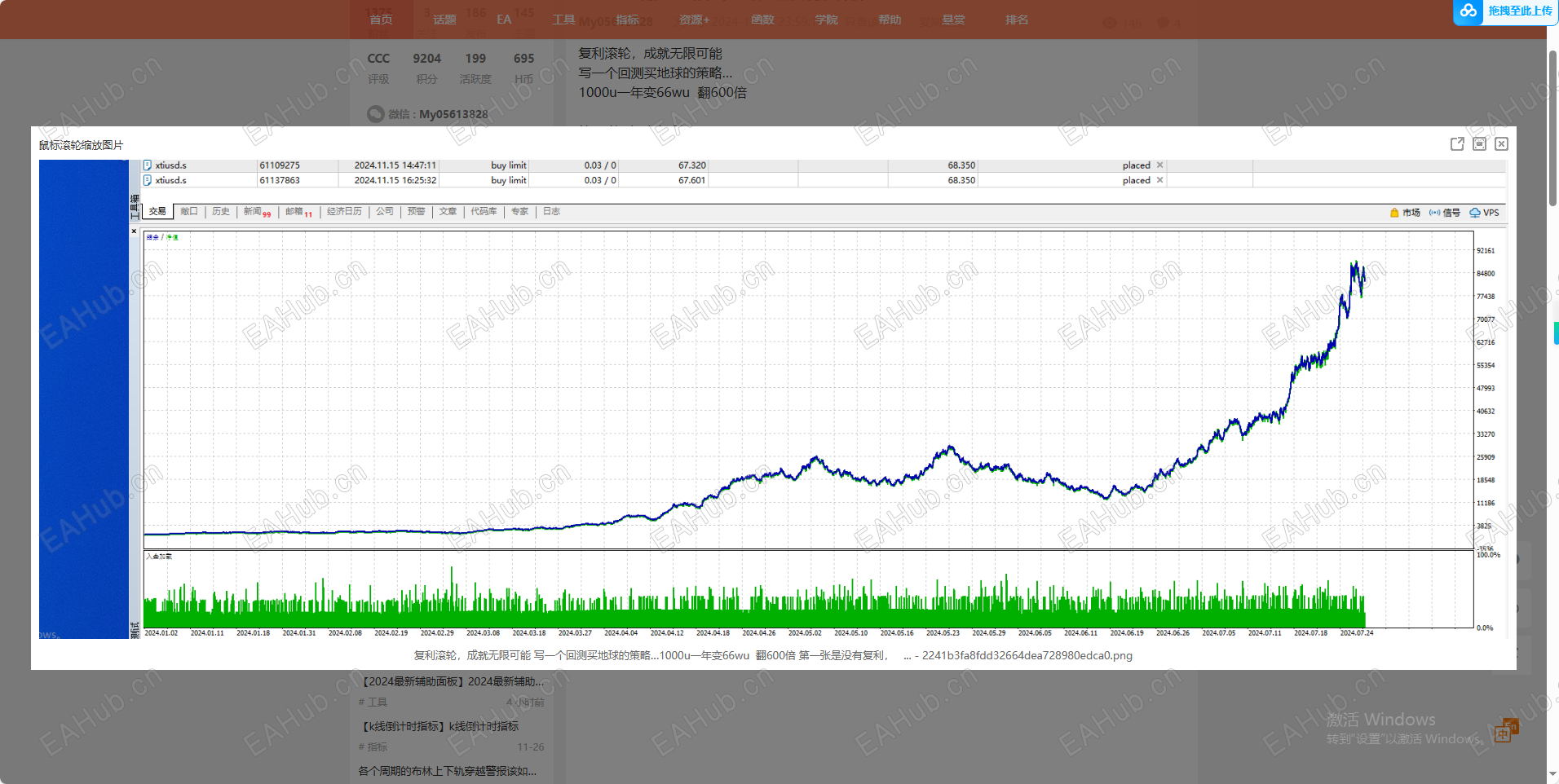
Task: Click the 199 活跃度 stat
Action: [475, 68]
